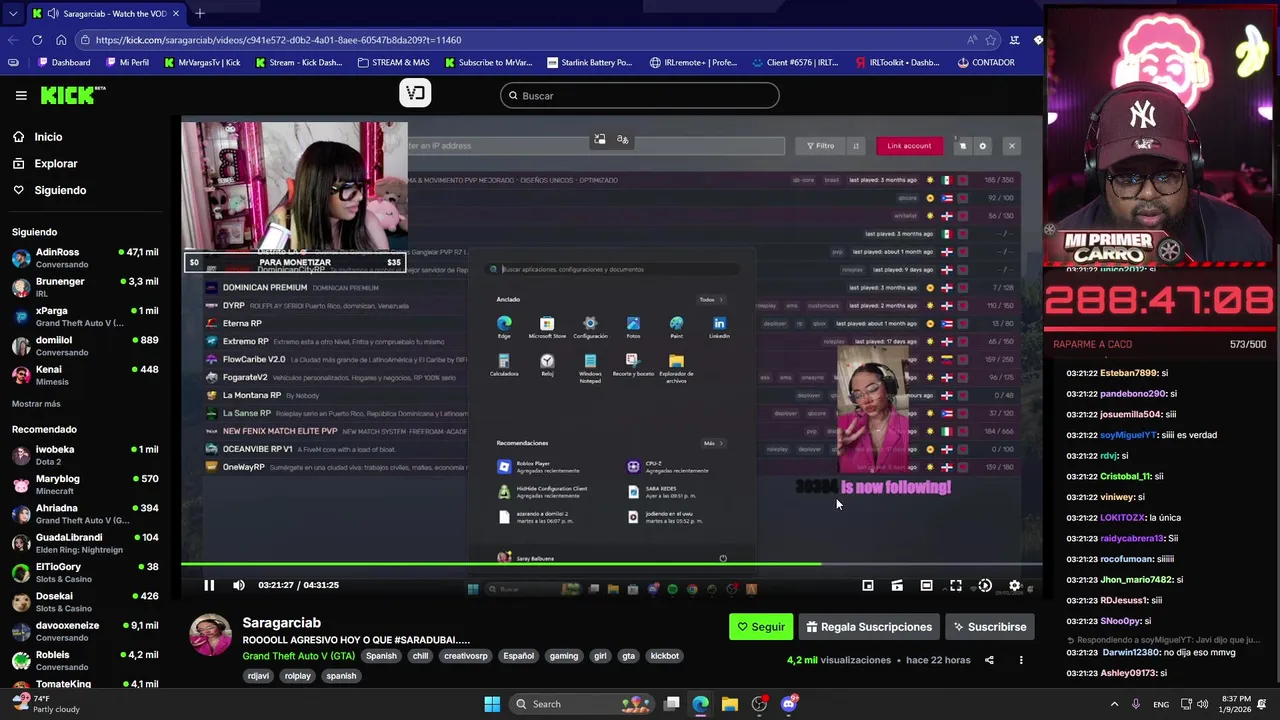Select the rolplay tag

pyautogui.click(x=297, y=676)
